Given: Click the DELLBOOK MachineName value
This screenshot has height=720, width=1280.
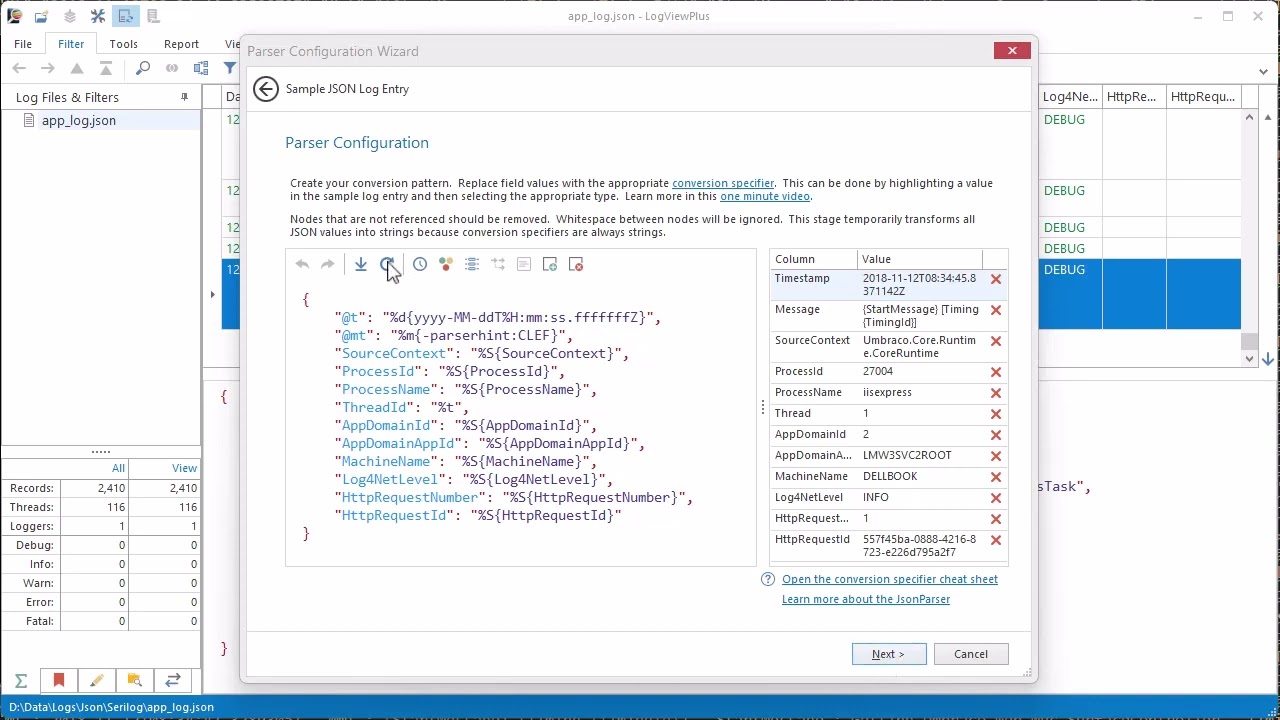Looking at the screenshot, I should click(890, 476).
